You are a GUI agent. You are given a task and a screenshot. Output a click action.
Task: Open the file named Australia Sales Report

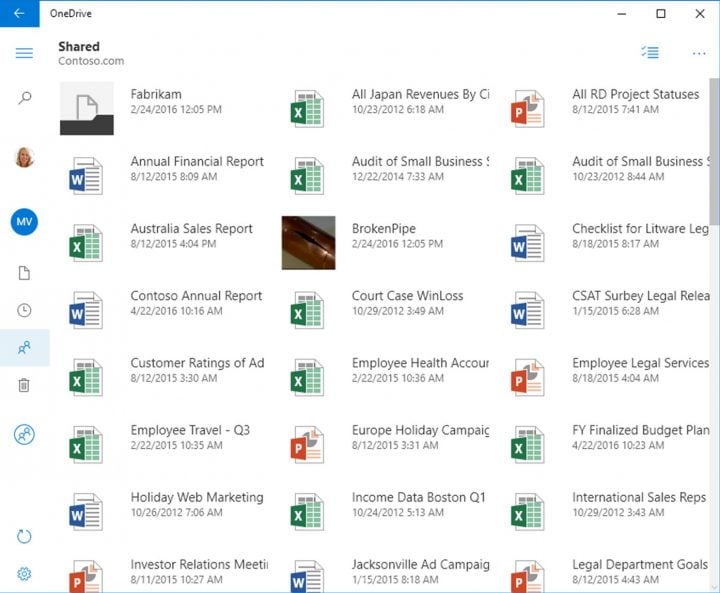[x=191, y=229]
